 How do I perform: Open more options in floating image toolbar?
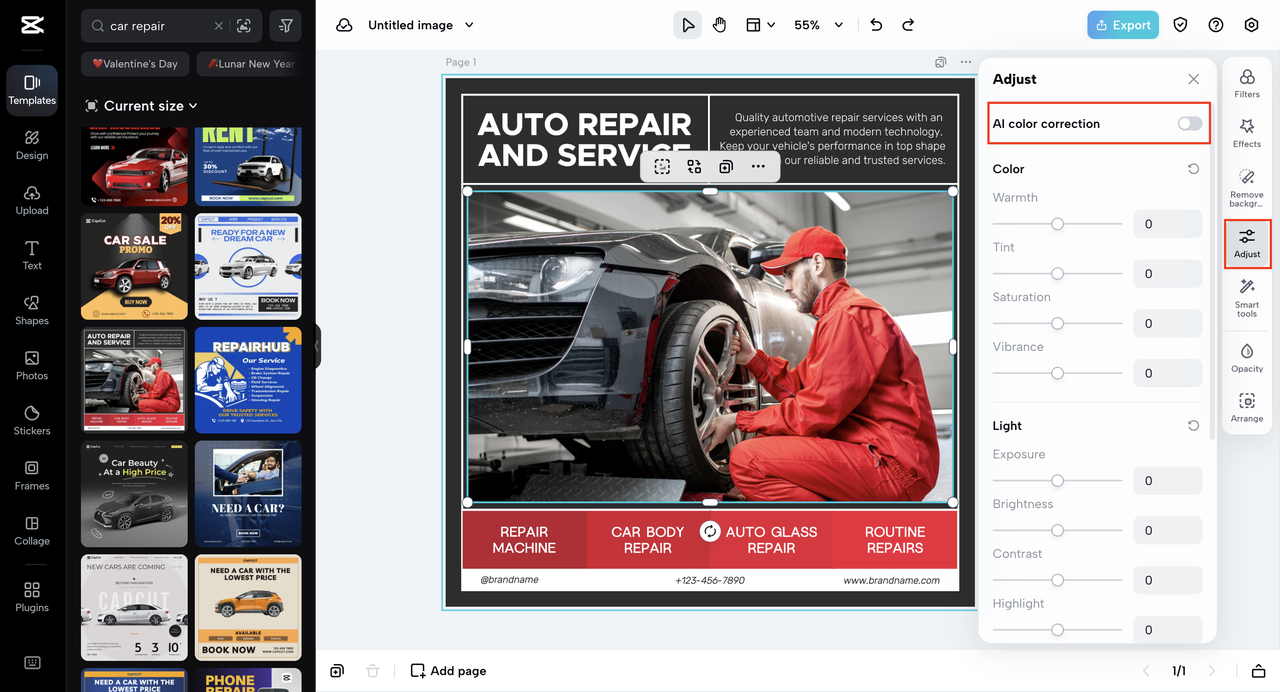coord(758,167)
